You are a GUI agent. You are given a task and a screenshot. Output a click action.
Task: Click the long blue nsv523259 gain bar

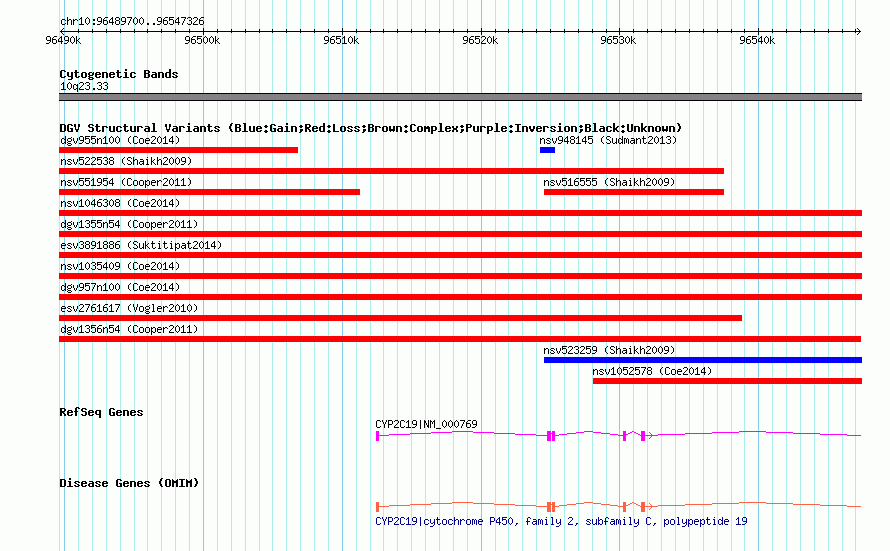[703, 360]
